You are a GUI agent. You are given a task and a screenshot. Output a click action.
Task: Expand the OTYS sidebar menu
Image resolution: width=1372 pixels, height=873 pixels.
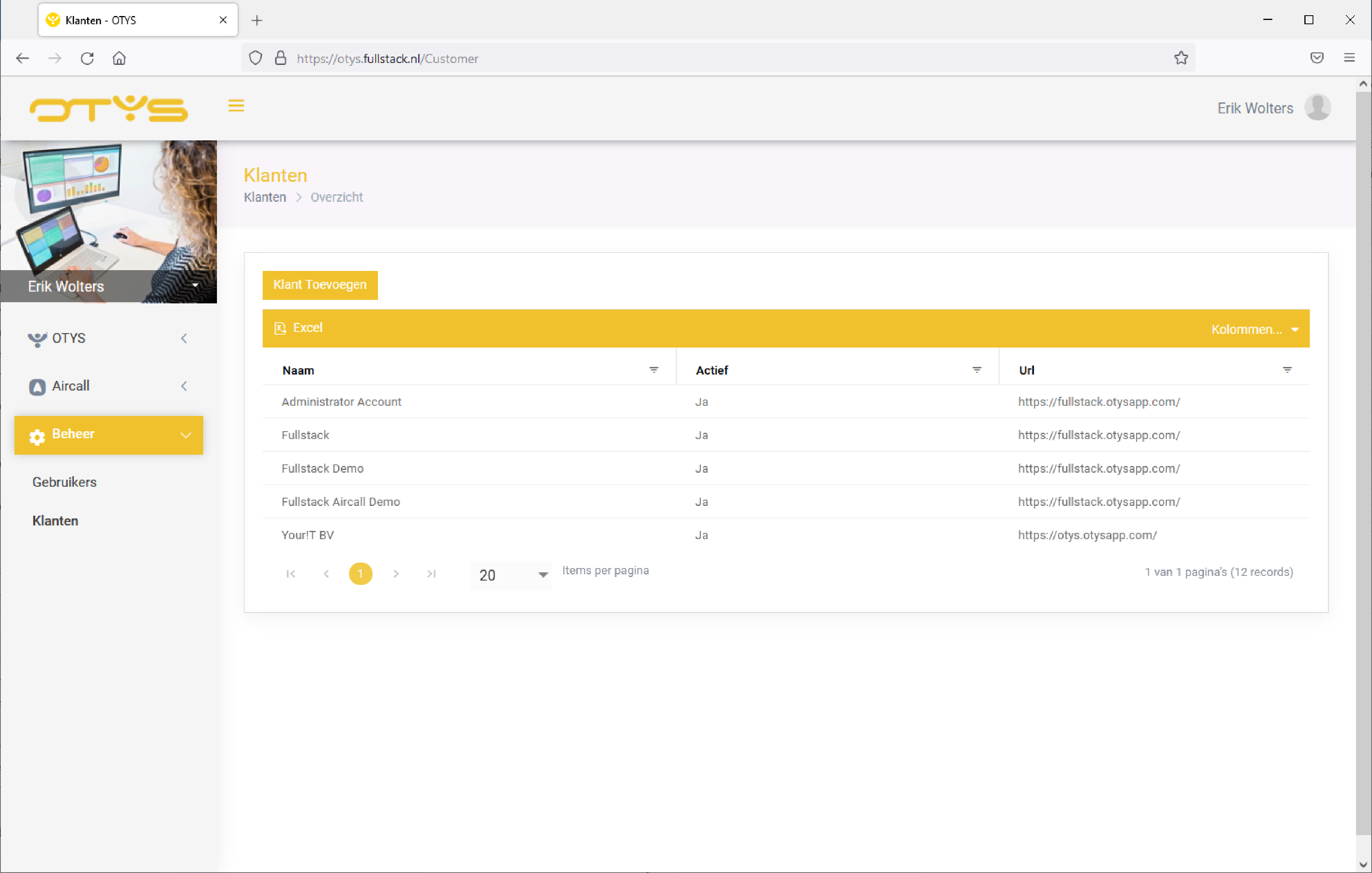pos(109,338)
